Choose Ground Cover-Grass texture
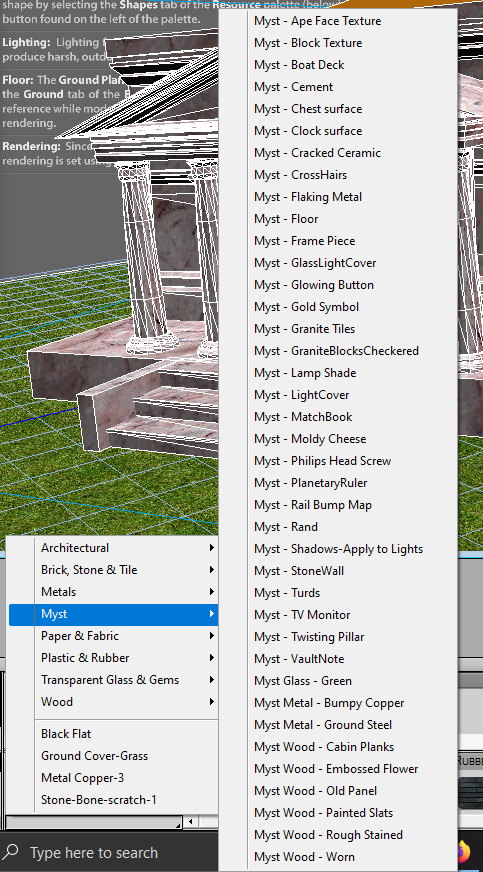 point(113,756)
